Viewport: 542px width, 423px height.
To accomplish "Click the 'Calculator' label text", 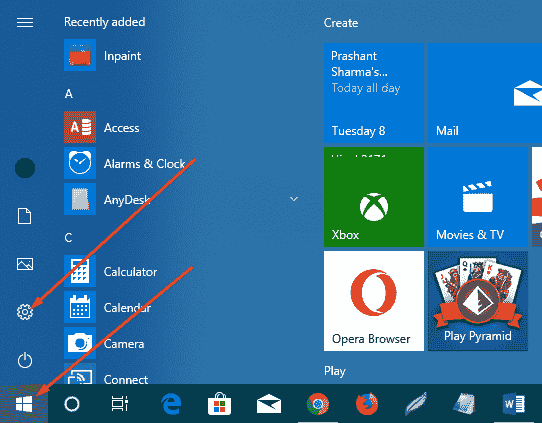I will pyautogui.click(x=130, y=272).
